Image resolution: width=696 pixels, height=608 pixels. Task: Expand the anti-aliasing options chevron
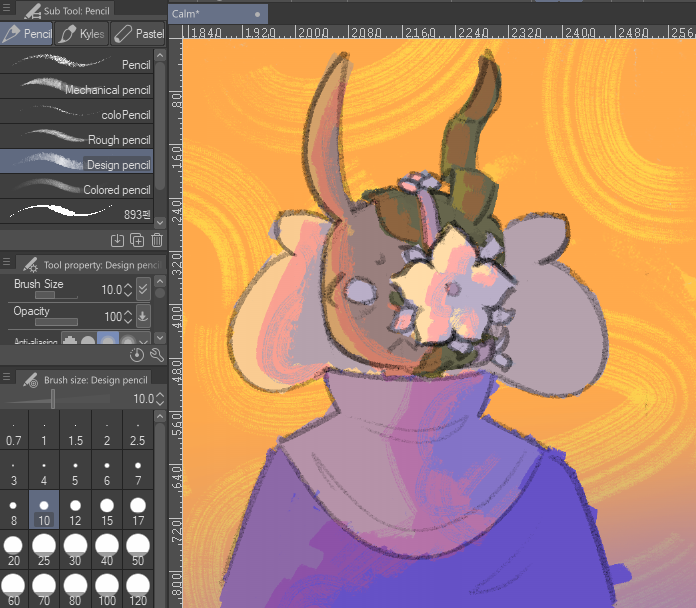143,341
